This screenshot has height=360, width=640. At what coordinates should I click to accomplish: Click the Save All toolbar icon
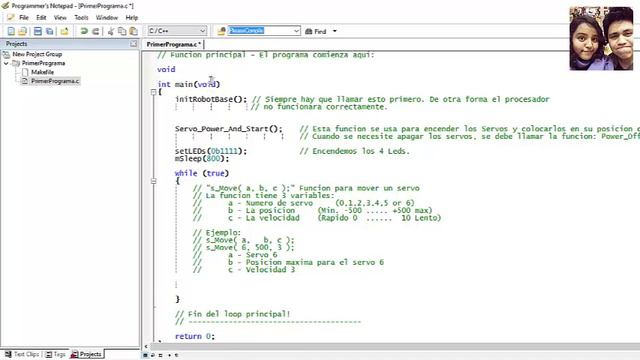click(50, 31)
